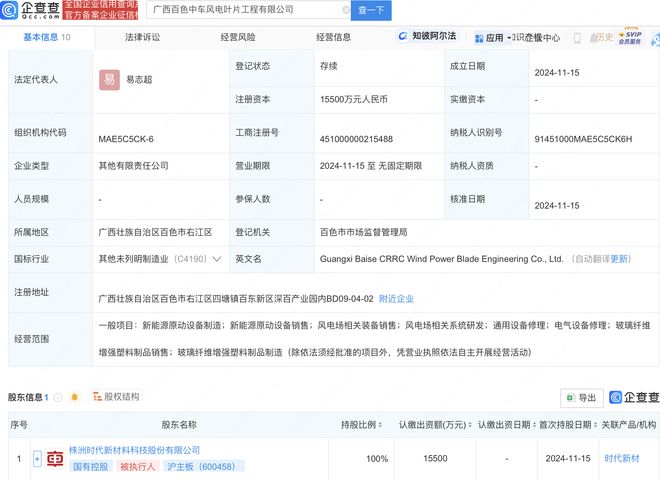
Task: Click the 国有控股 tag
Action: [90, 467]
